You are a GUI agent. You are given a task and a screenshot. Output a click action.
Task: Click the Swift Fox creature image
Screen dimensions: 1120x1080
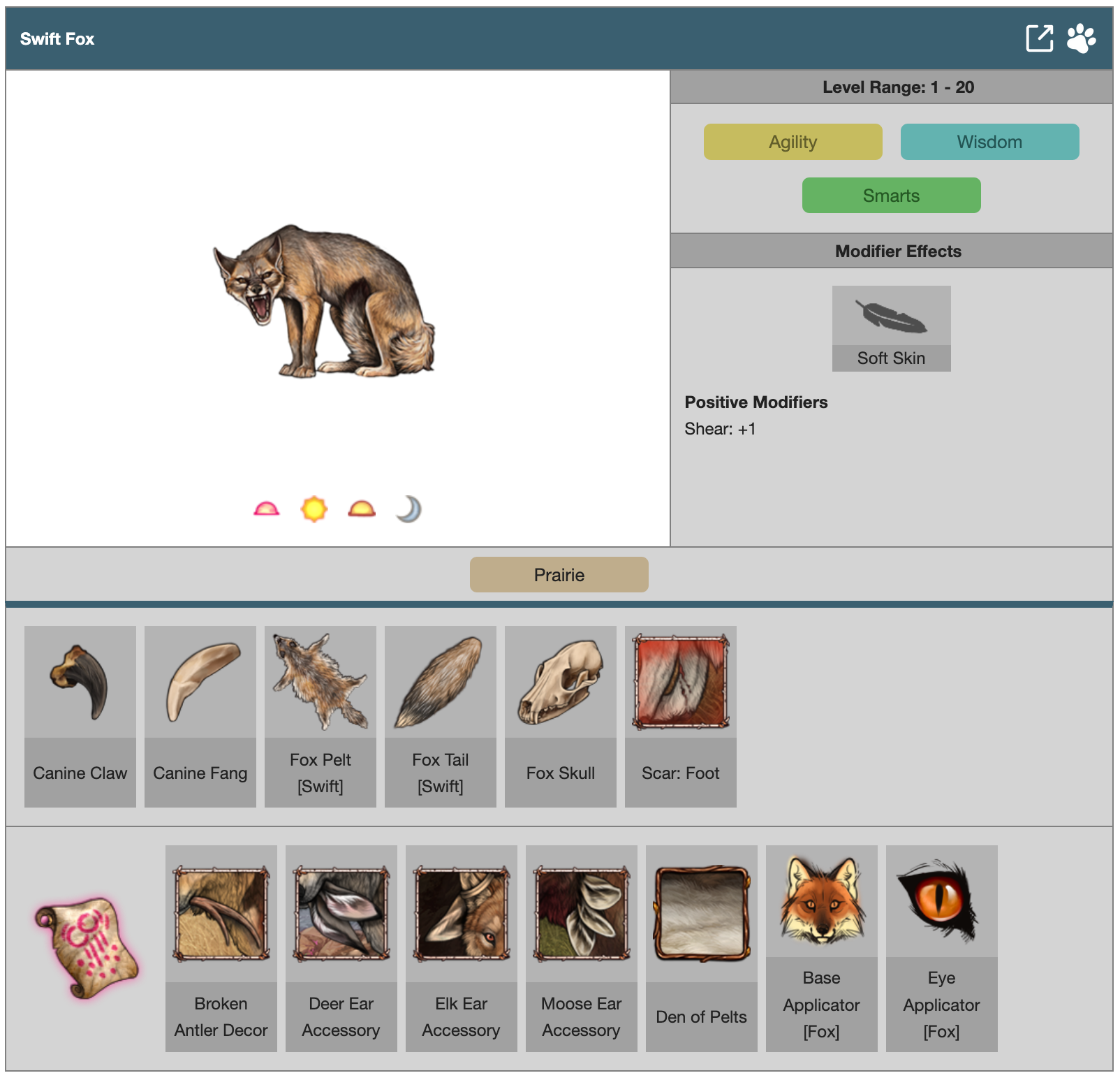[x=324, y=302]
